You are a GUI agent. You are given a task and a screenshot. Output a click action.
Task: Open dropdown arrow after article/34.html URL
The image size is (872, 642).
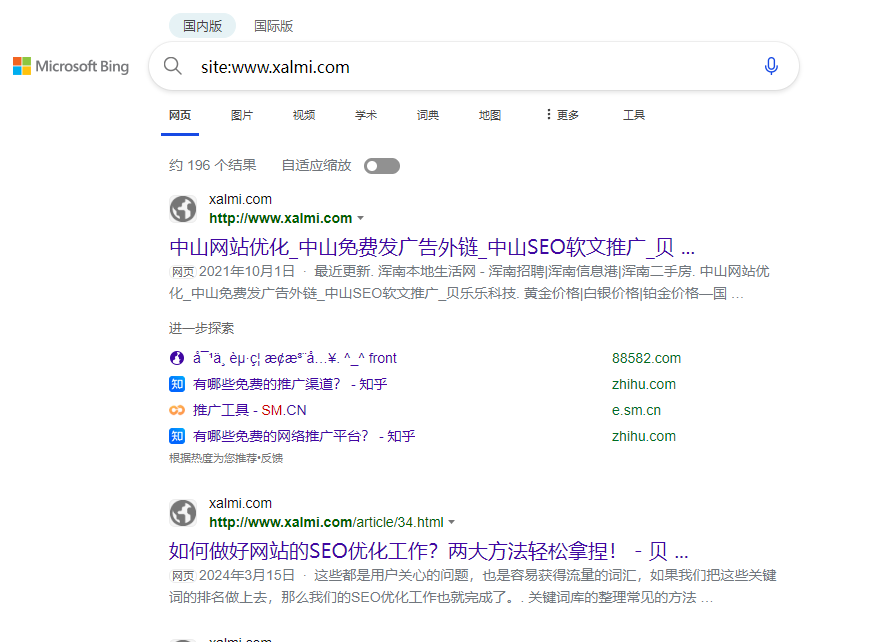coord(452,522)
